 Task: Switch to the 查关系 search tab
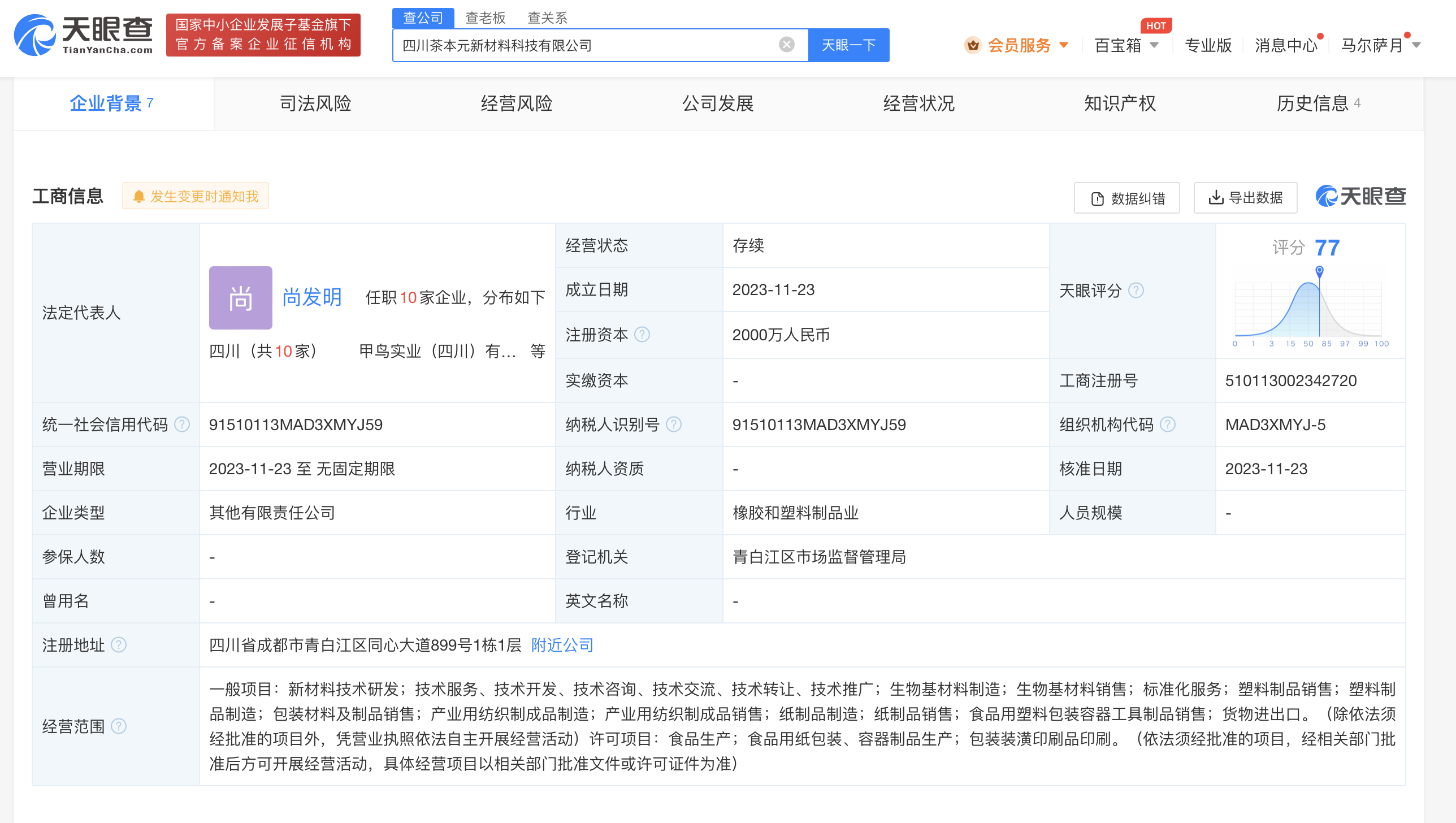click(x=547, y=18)
